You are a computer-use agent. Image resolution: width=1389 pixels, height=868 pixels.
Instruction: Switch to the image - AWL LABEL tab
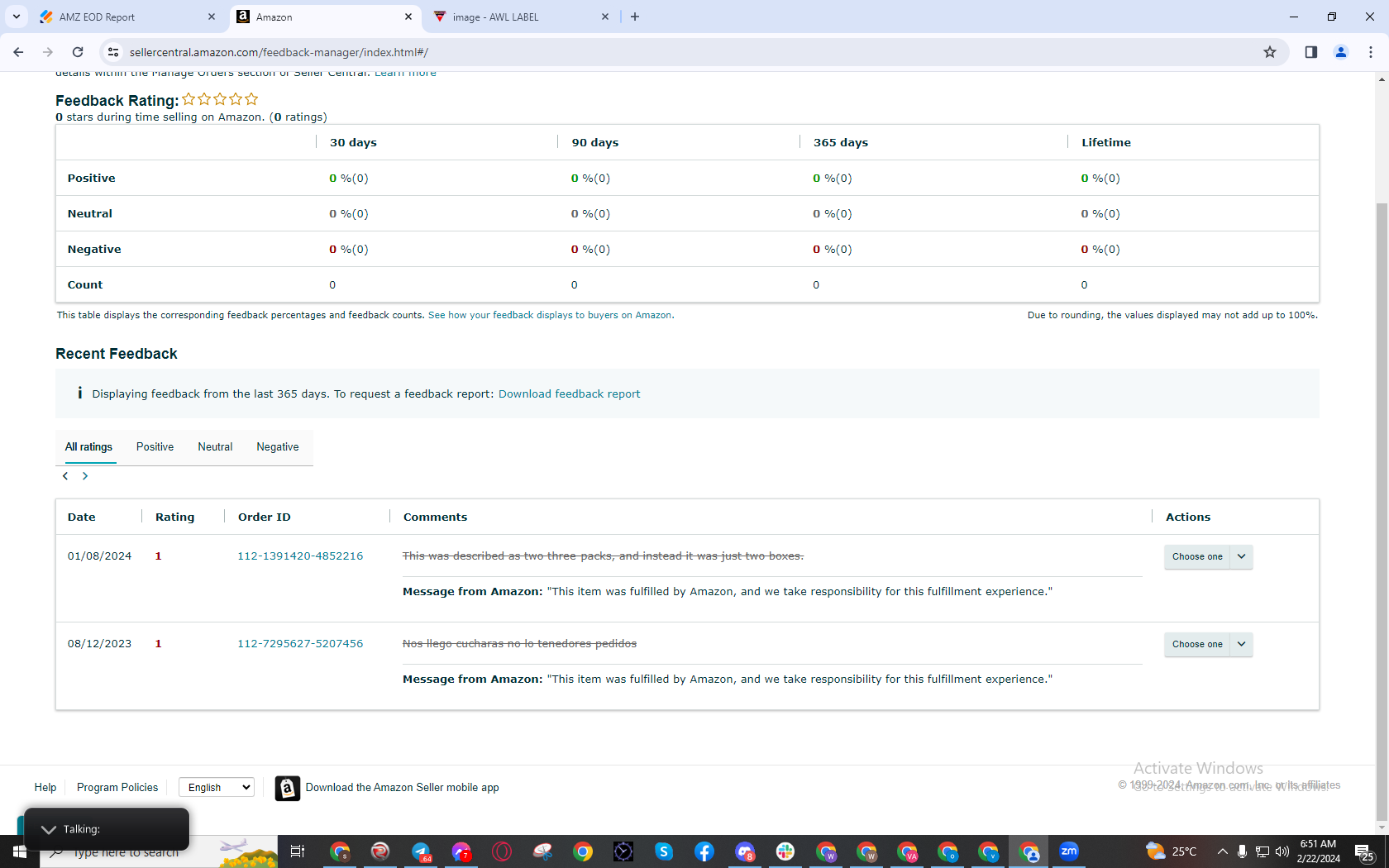click(519, 17)
